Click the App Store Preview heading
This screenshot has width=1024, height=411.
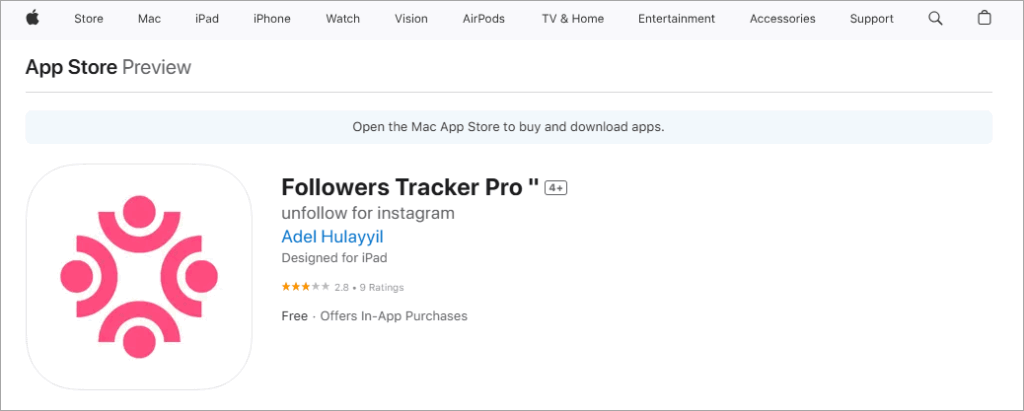(x=108, y=67)
